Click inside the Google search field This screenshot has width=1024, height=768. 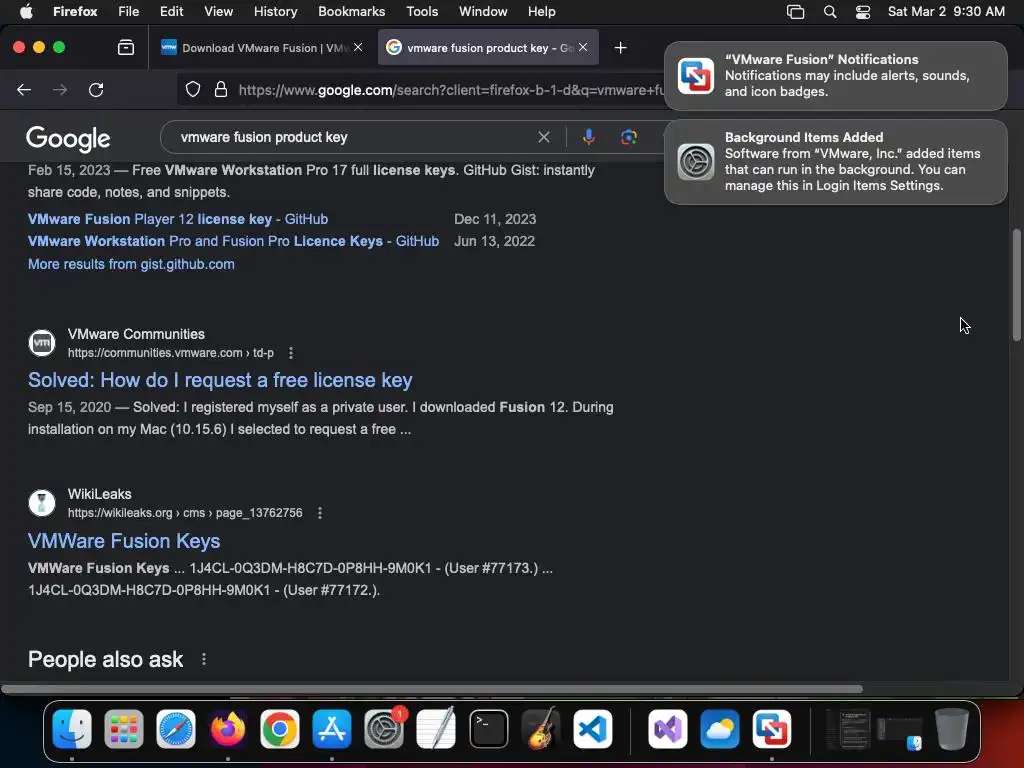[353, 137]
